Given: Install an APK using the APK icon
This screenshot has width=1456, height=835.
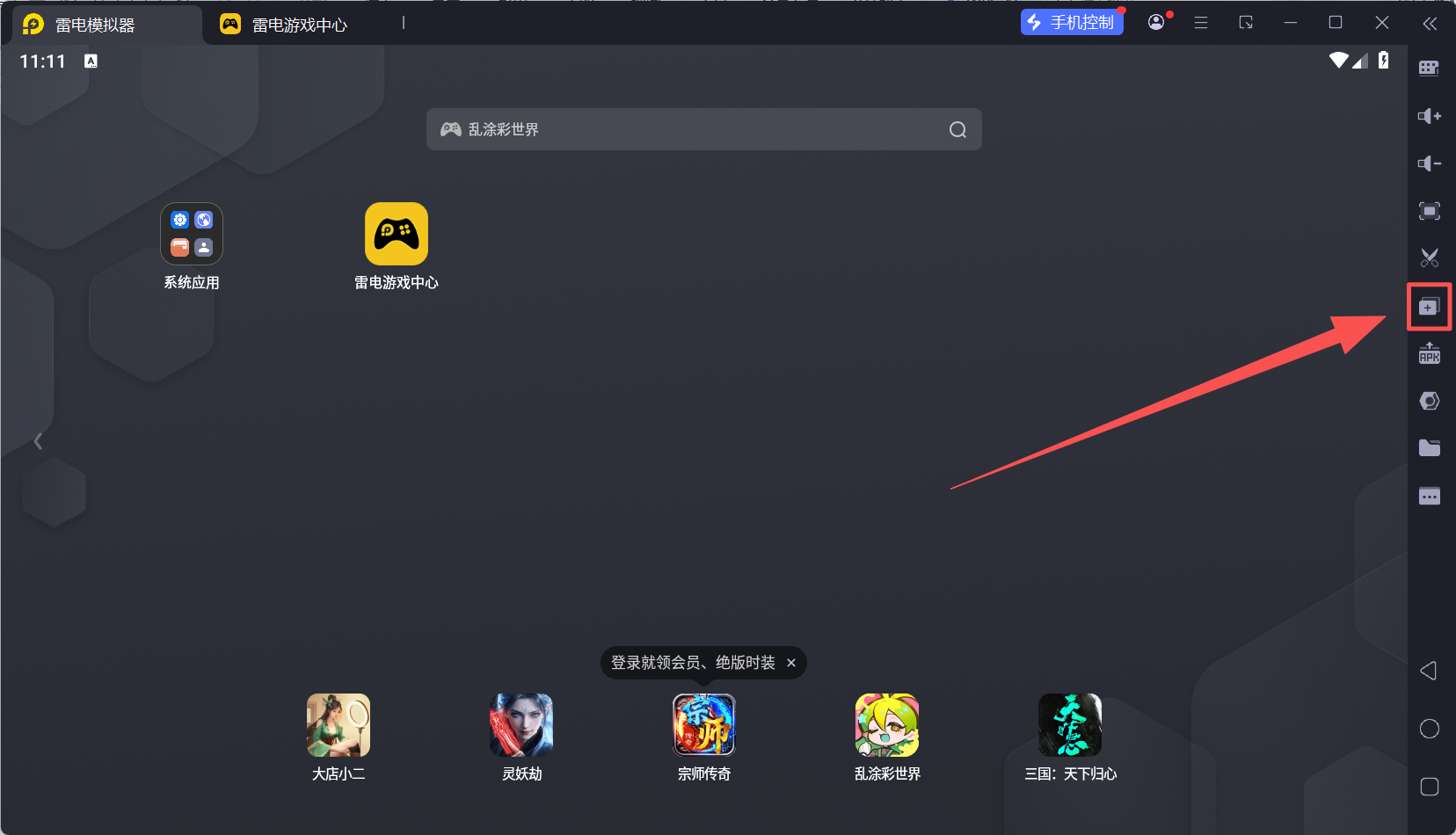Looking at the screenshot, I should point(1429,353).
